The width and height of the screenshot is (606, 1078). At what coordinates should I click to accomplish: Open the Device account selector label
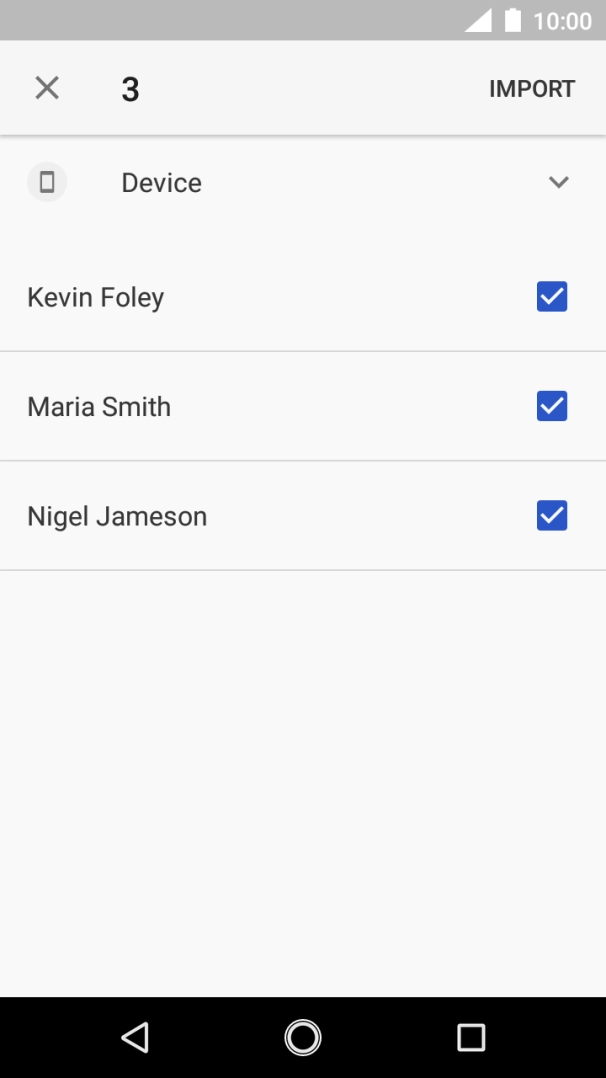[162, 183]
